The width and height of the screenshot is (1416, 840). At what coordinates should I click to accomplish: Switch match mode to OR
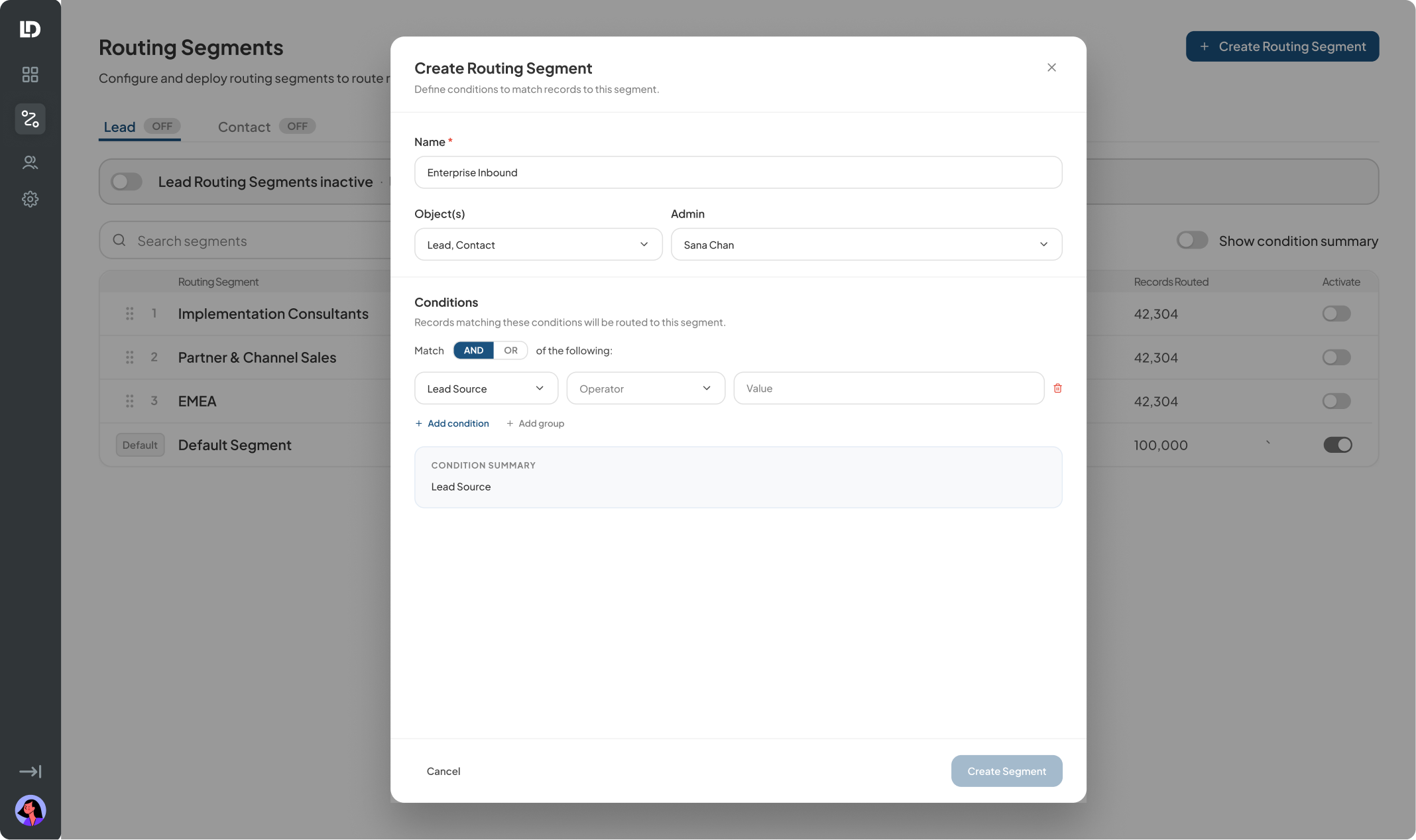[x=510, y=351]
